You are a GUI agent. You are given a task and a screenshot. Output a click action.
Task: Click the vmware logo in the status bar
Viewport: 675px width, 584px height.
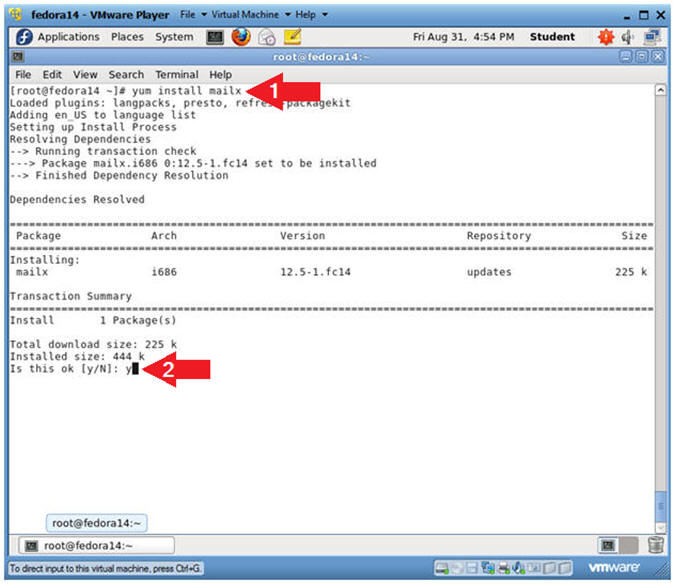pos(613,568)
